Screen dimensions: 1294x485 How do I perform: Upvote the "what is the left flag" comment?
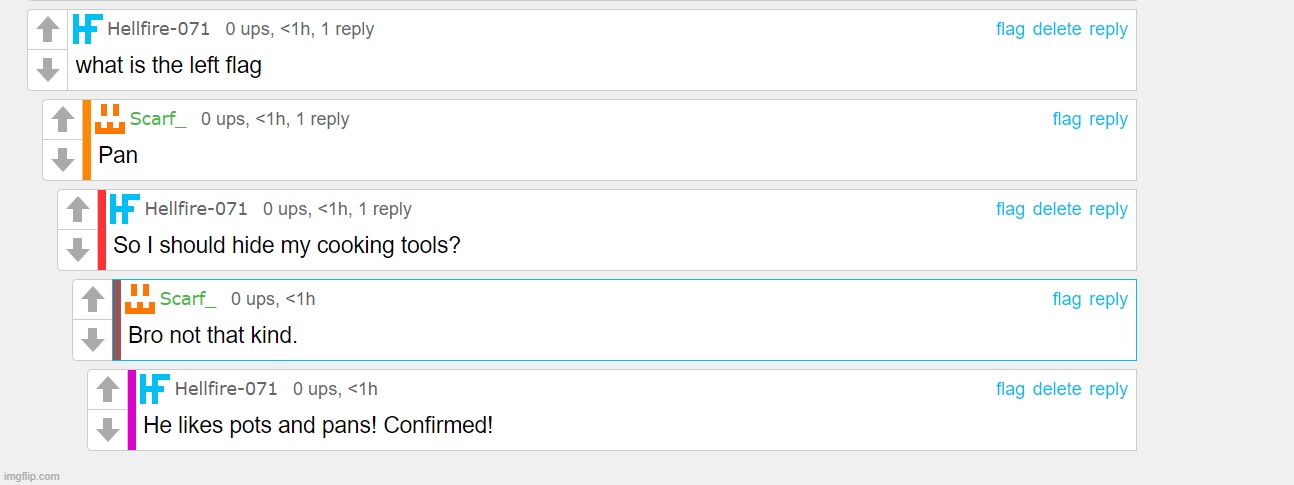click(x=48, y=30)
